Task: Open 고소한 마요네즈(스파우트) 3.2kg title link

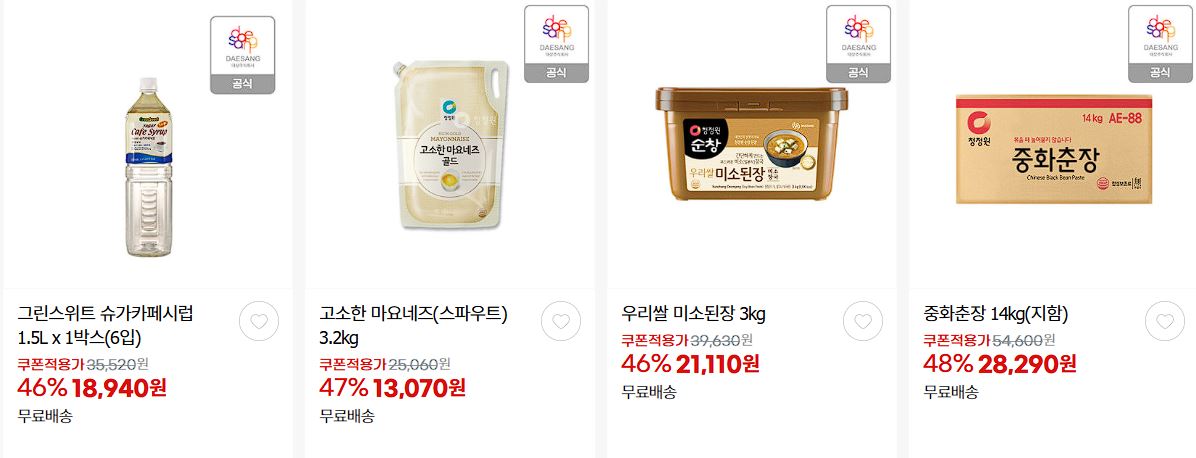Action: click(x=413, y=325)
